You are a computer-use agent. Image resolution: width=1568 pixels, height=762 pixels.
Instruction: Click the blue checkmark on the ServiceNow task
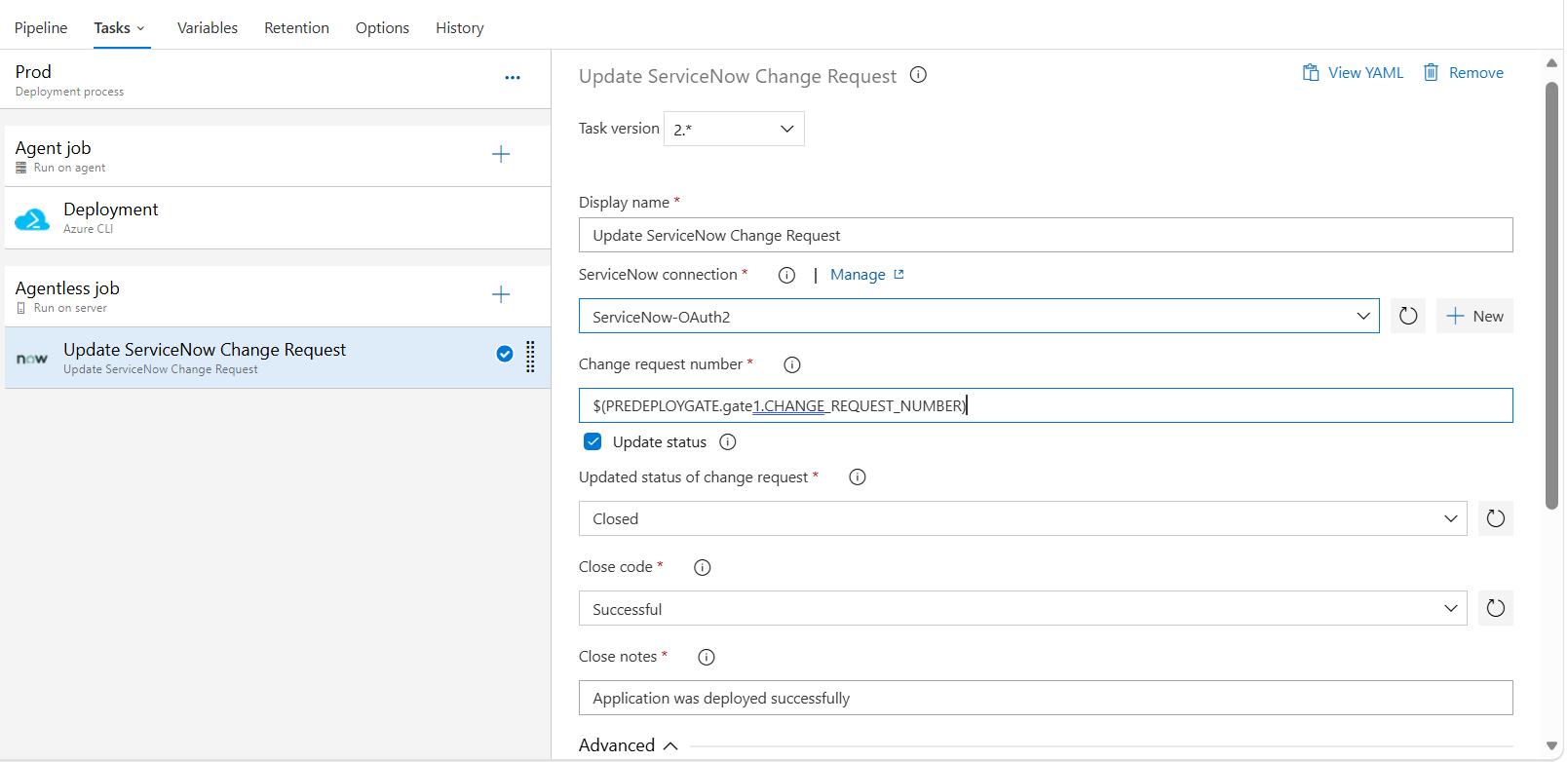pyautogui.click(x=505, y=354)
